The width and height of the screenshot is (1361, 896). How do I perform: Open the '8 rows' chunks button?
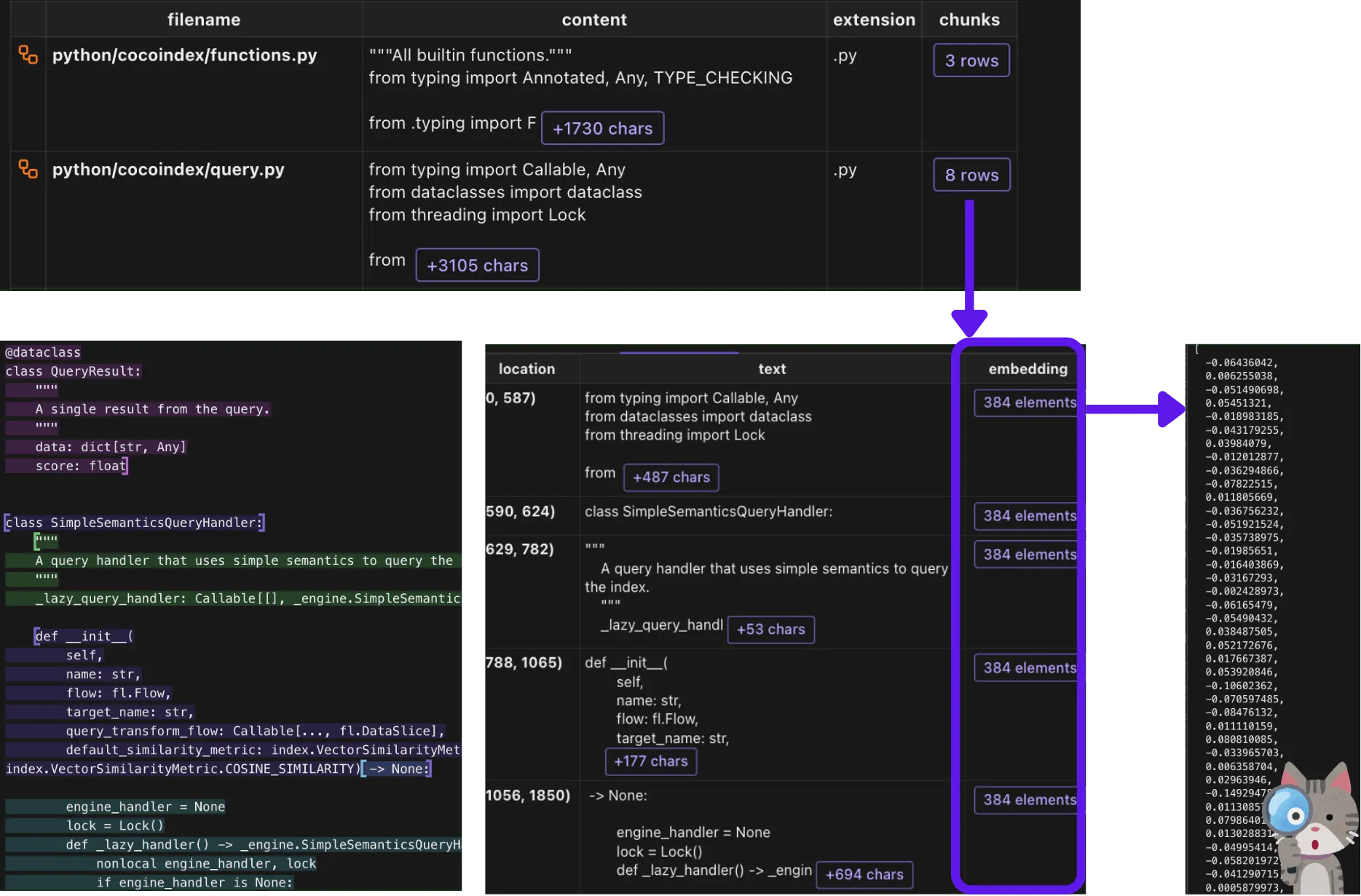[971, 175]
